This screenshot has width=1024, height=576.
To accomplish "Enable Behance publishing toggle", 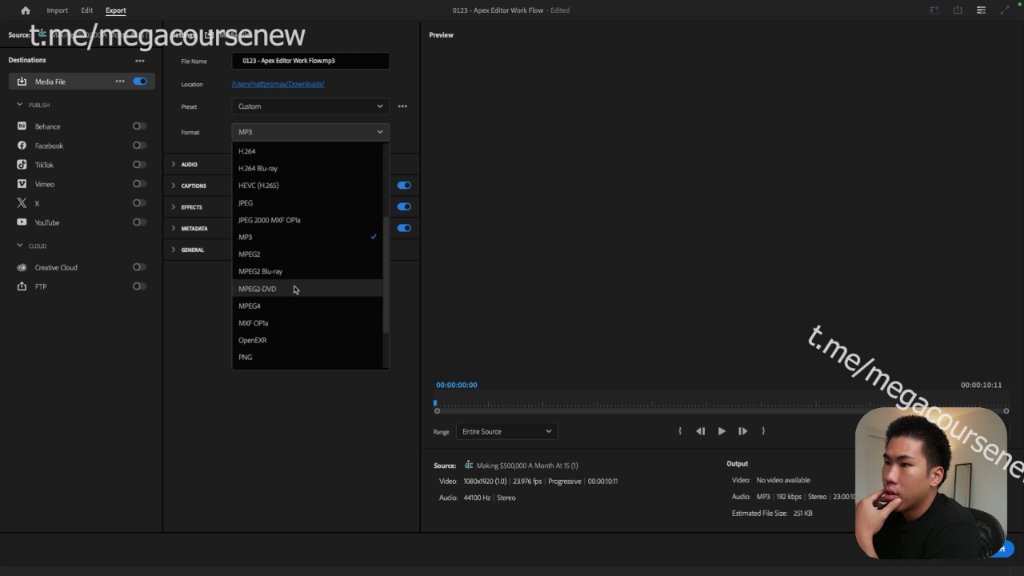I will click(x=139, y=126).
